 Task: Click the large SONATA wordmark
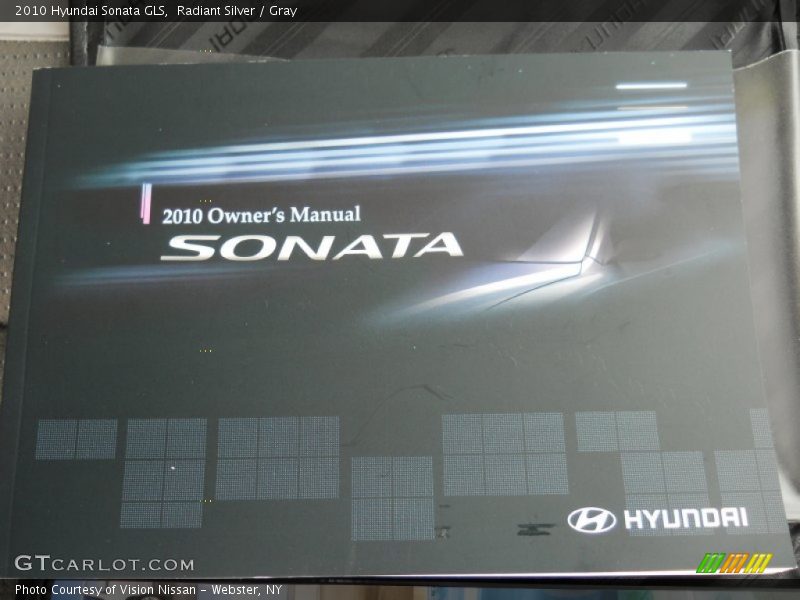[x=312, y=247]
